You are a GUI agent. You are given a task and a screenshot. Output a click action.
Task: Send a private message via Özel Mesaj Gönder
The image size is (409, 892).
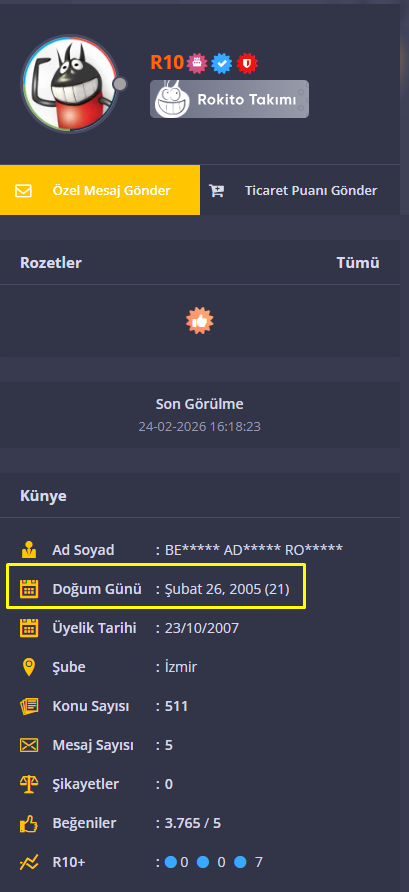(100, 190)
